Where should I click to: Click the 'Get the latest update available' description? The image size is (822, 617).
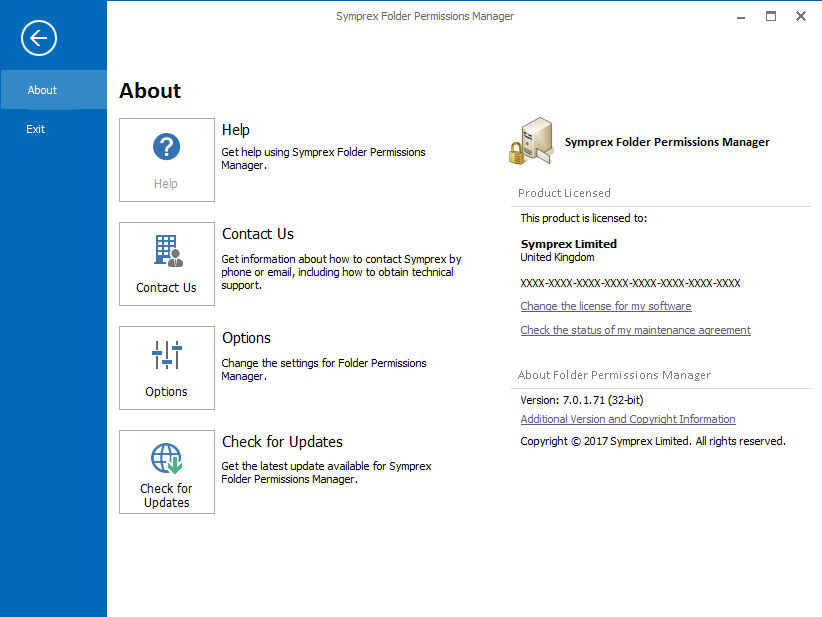326,473
